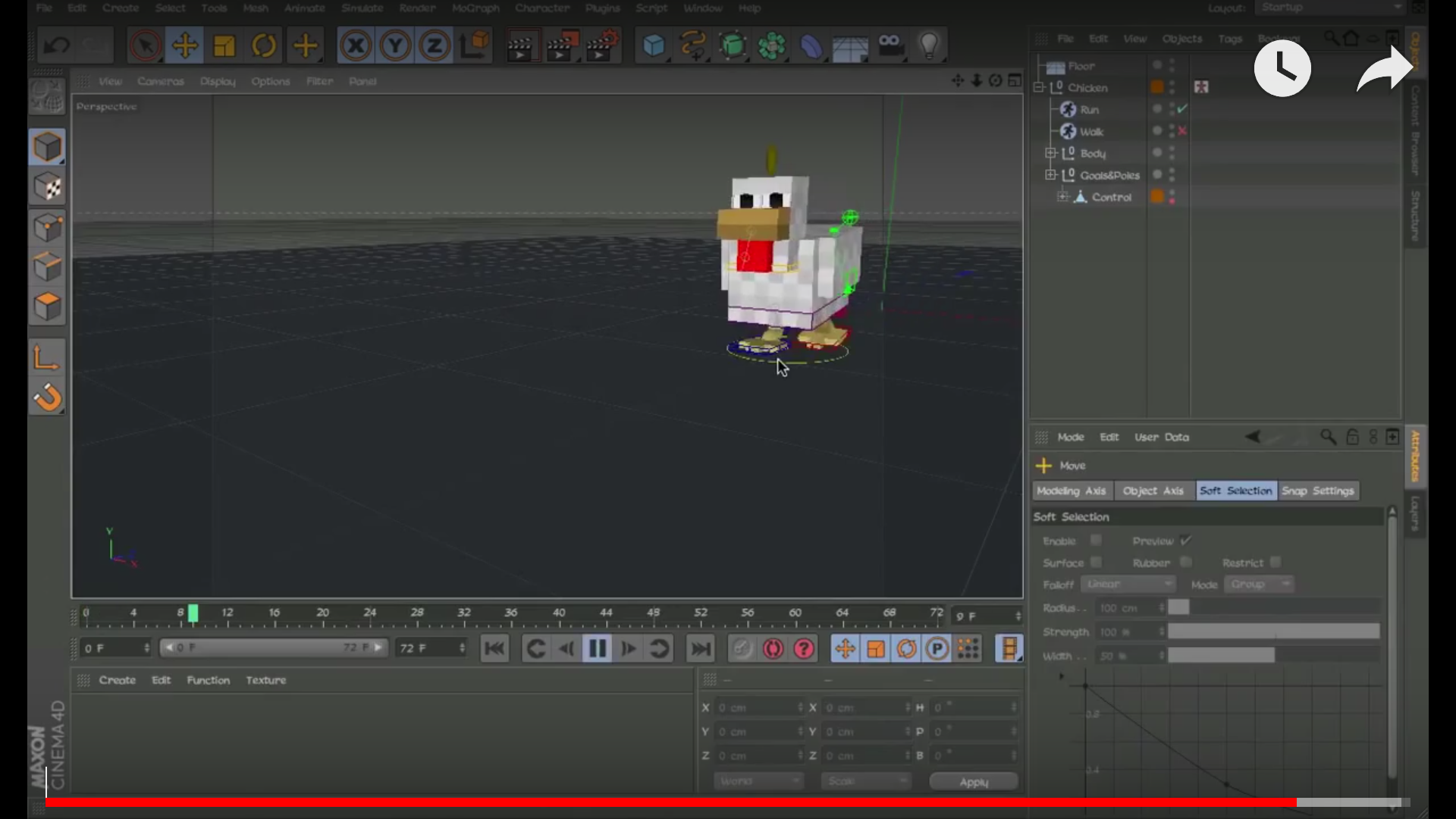Add Cube primitive object icon
This screenshot has height=819, width=1456.
click(654, 46)
